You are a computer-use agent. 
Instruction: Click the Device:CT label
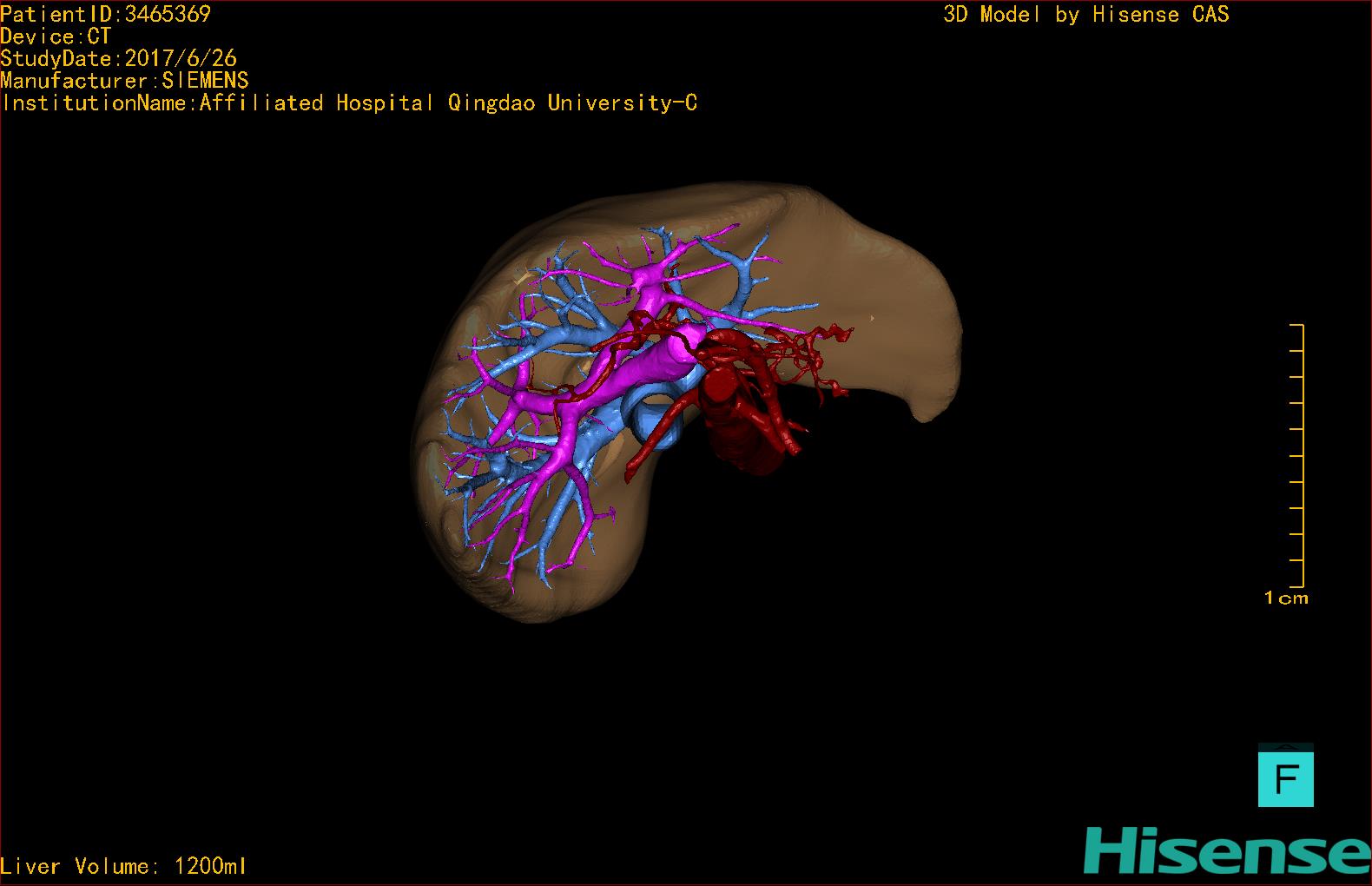56,36
